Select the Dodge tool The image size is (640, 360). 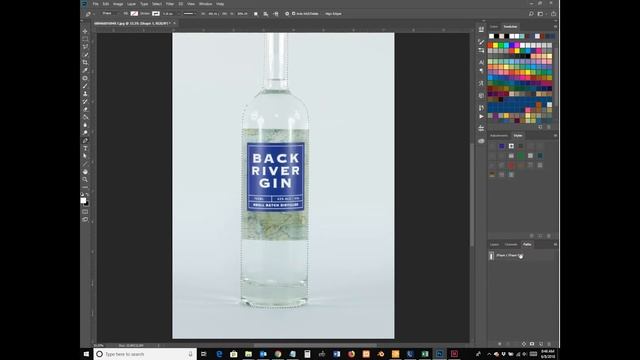(x=85, y=132)
